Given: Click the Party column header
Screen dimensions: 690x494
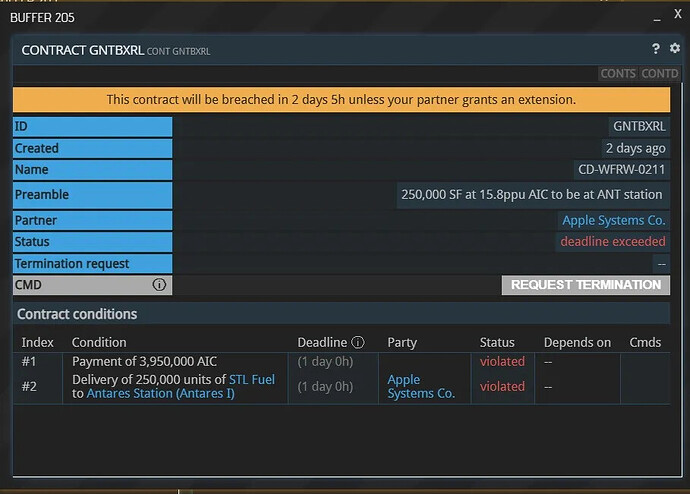Looking at the screenshot, I should pos(402,342).
